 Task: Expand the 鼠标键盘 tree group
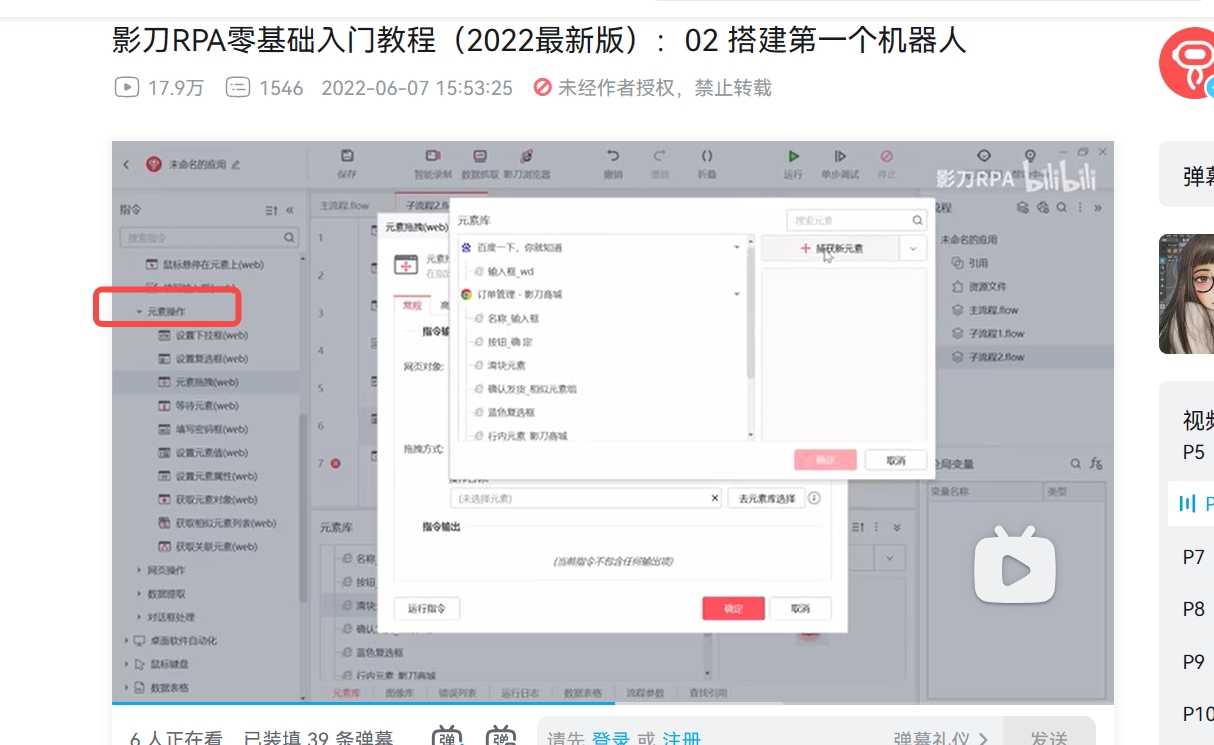126,664
